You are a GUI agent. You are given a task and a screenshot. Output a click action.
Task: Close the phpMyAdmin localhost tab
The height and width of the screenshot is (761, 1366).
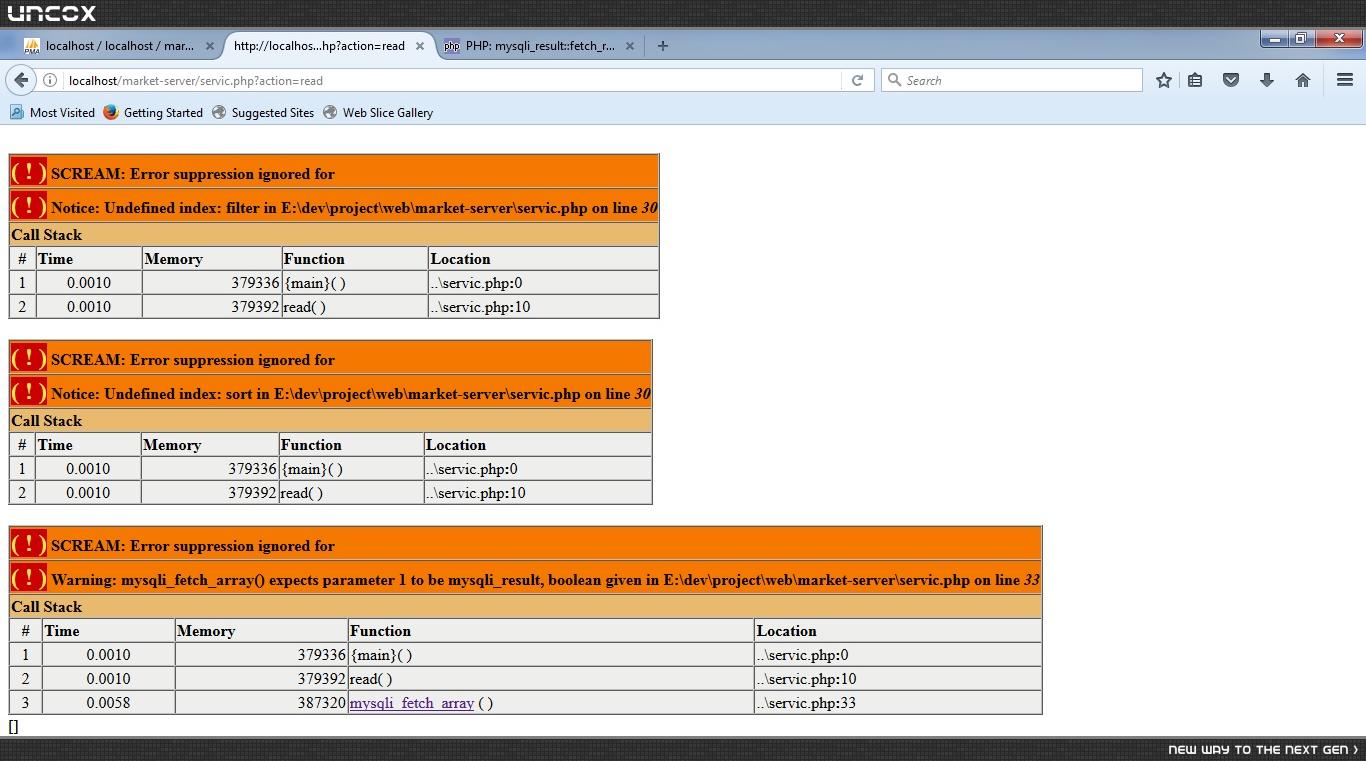pyautogui.click(x=209, y=45)
